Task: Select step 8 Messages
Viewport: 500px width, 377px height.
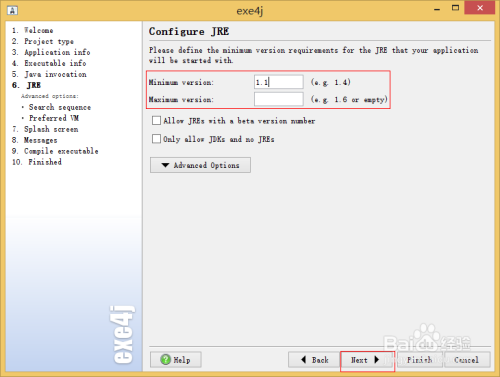Action: tap(35, 140)
